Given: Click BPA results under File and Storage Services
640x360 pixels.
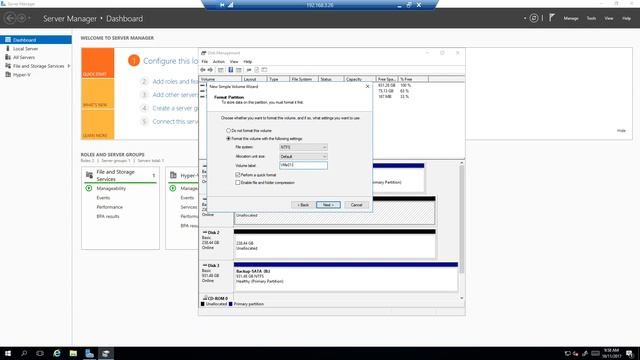Looking at the screenshot, I should point(108,216).
